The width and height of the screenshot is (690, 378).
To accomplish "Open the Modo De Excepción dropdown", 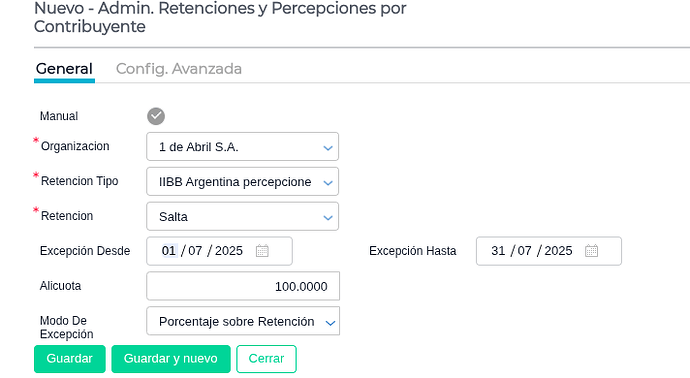I will click(x=243, y=321).
